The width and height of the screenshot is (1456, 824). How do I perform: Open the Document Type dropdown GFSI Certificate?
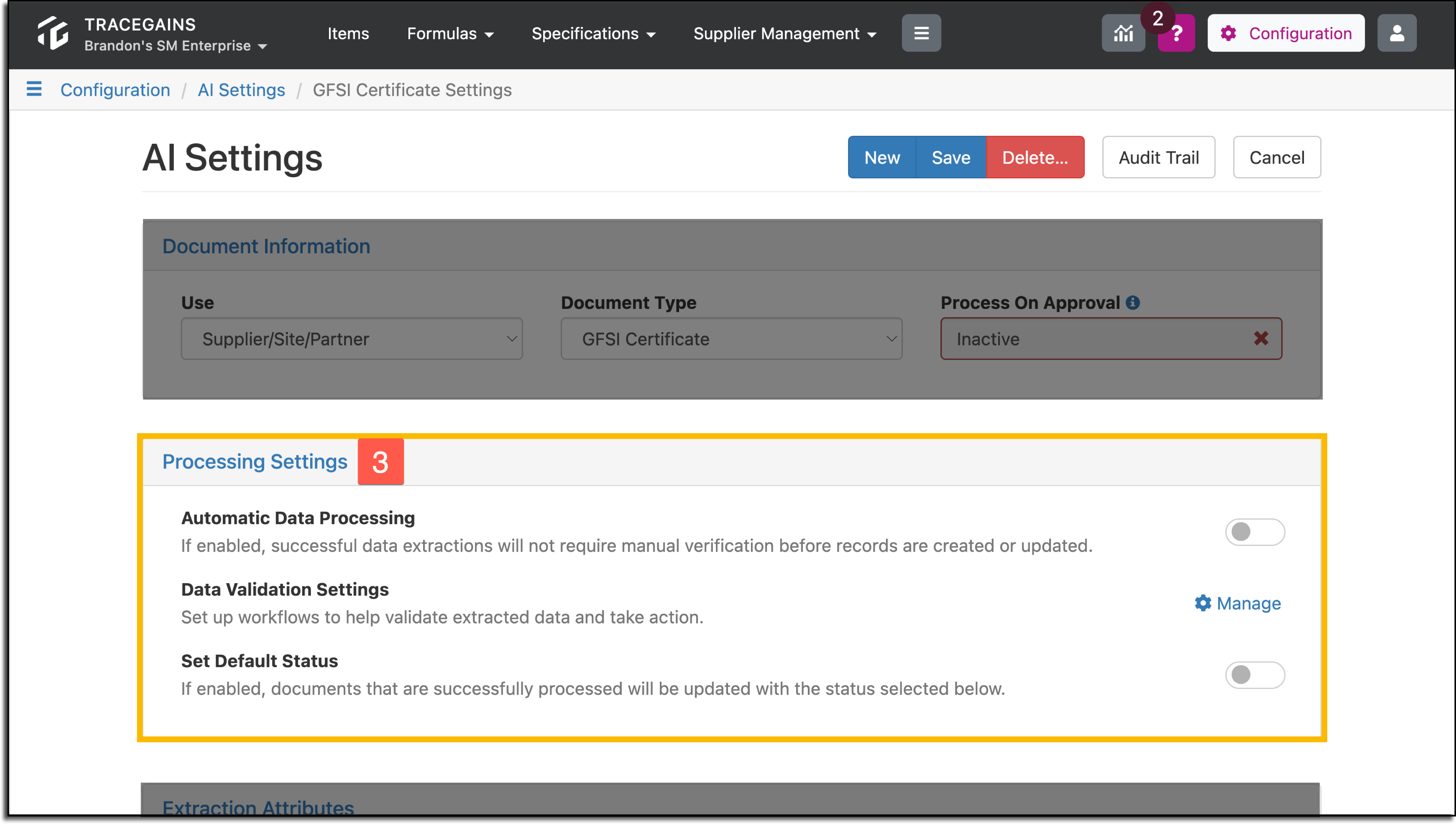tap(731, 338)
